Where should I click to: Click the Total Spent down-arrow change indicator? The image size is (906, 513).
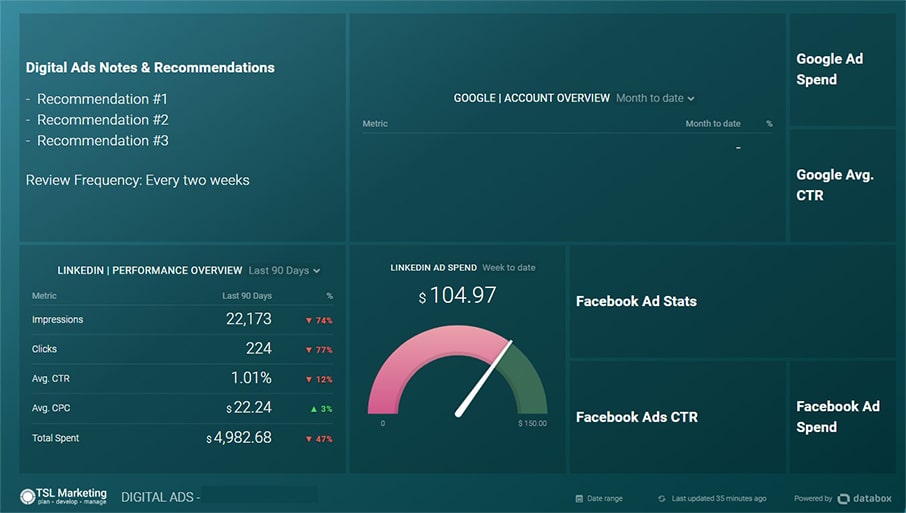point(309,439)
